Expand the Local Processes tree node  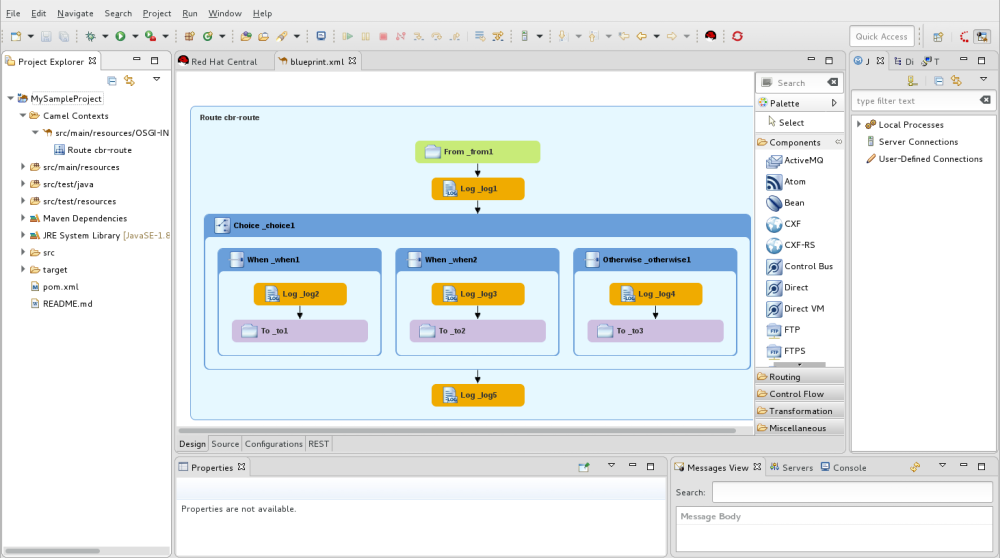(x=859, y=125)
